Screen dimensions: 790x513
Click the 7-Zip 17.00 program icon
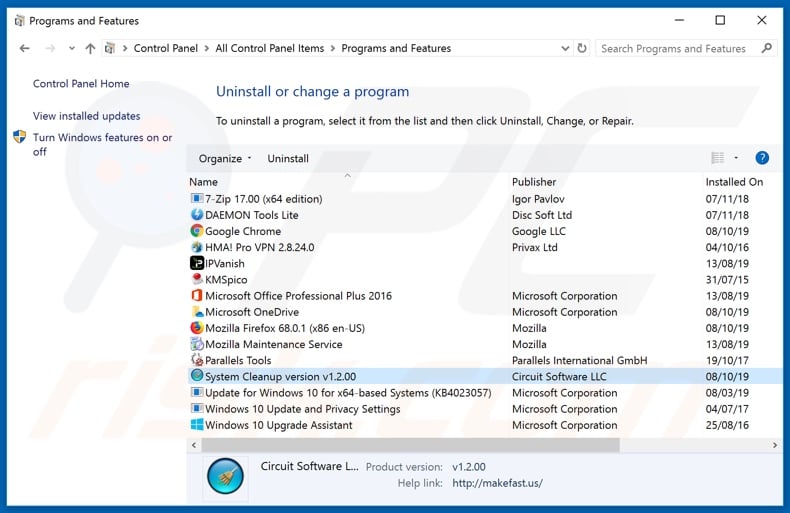point(196,199)
